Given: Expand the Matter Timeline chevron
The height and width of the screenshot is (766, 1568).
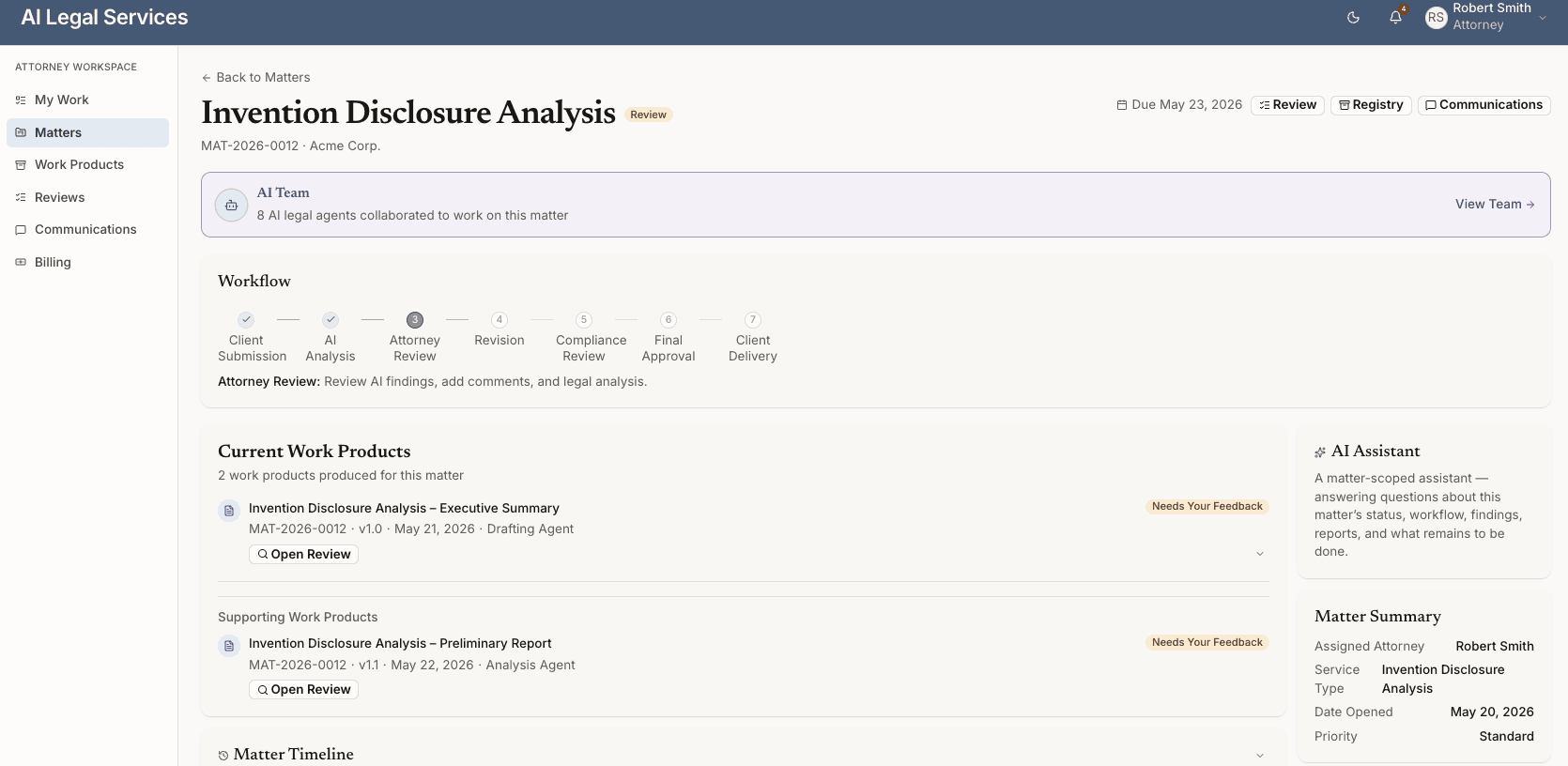Looking at the screenshot, I should pos(1260,756).
